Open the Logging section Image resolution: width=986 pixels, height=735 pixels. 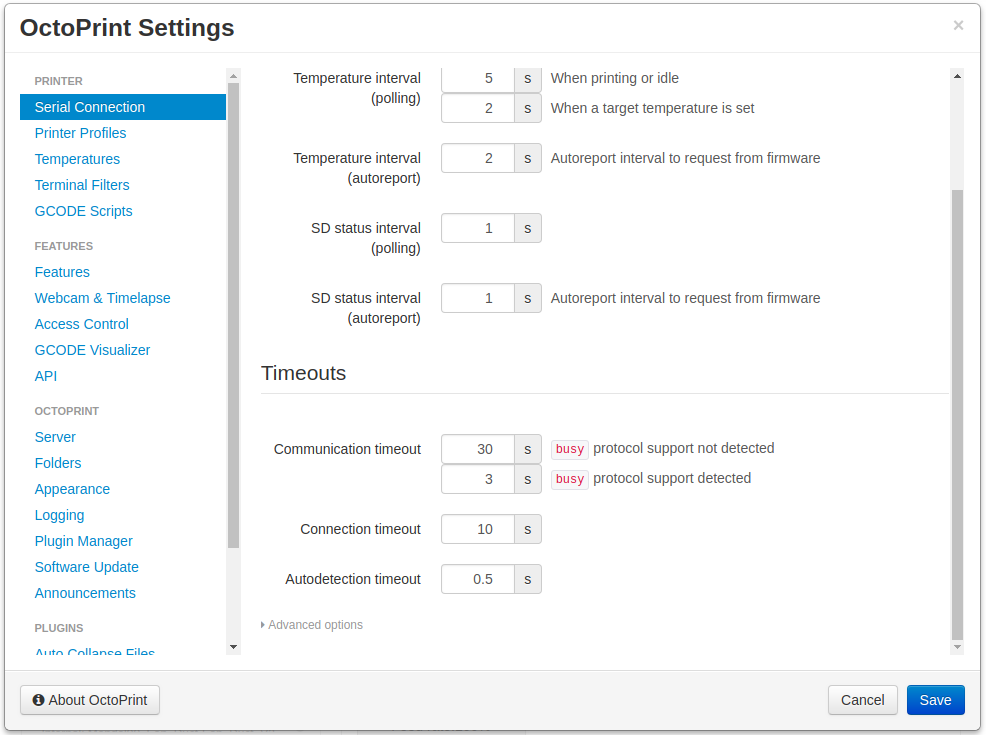59,514
